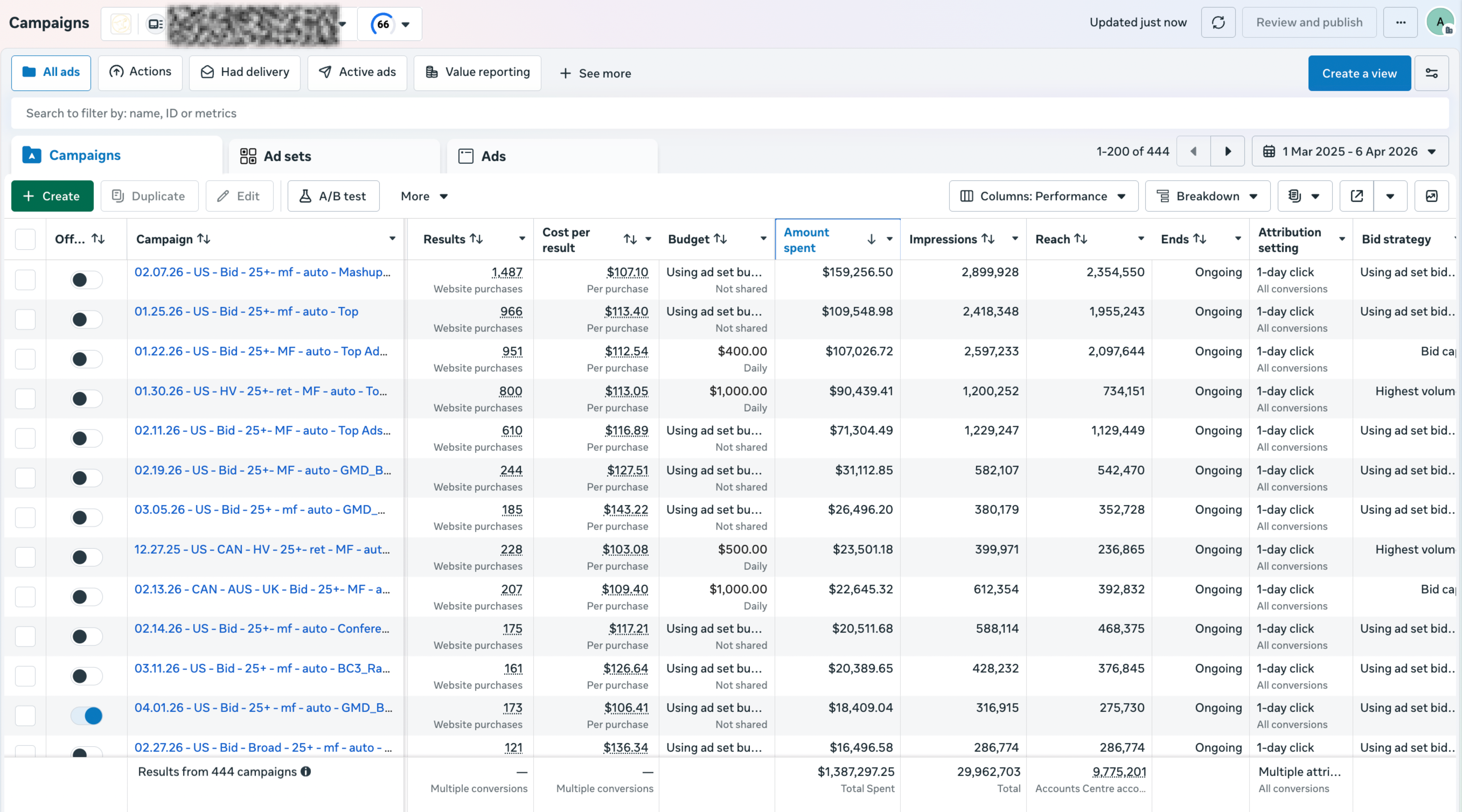The image size is (1462, 812).
Task: Open the three-dot more options menu
Action: coord(1400,23)
